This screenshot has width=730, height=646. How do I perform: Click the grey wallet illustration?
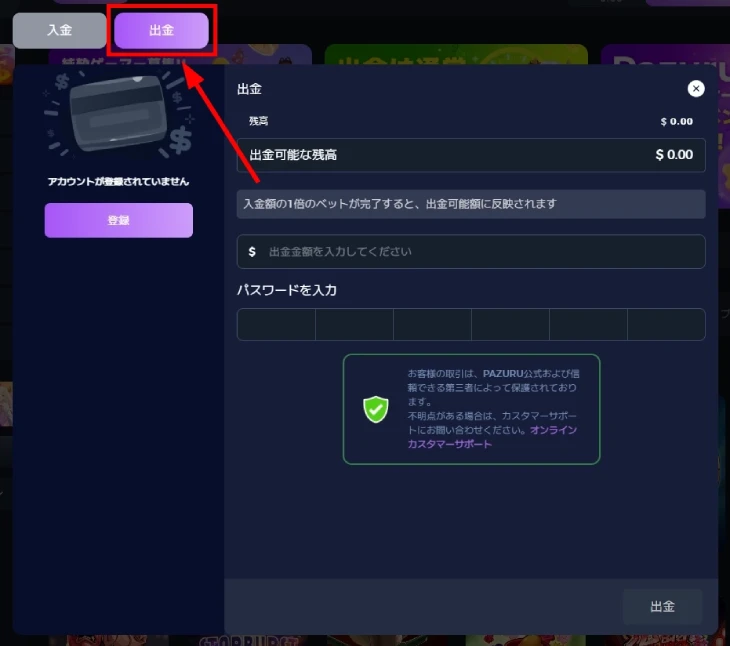(x=119, y=114)
